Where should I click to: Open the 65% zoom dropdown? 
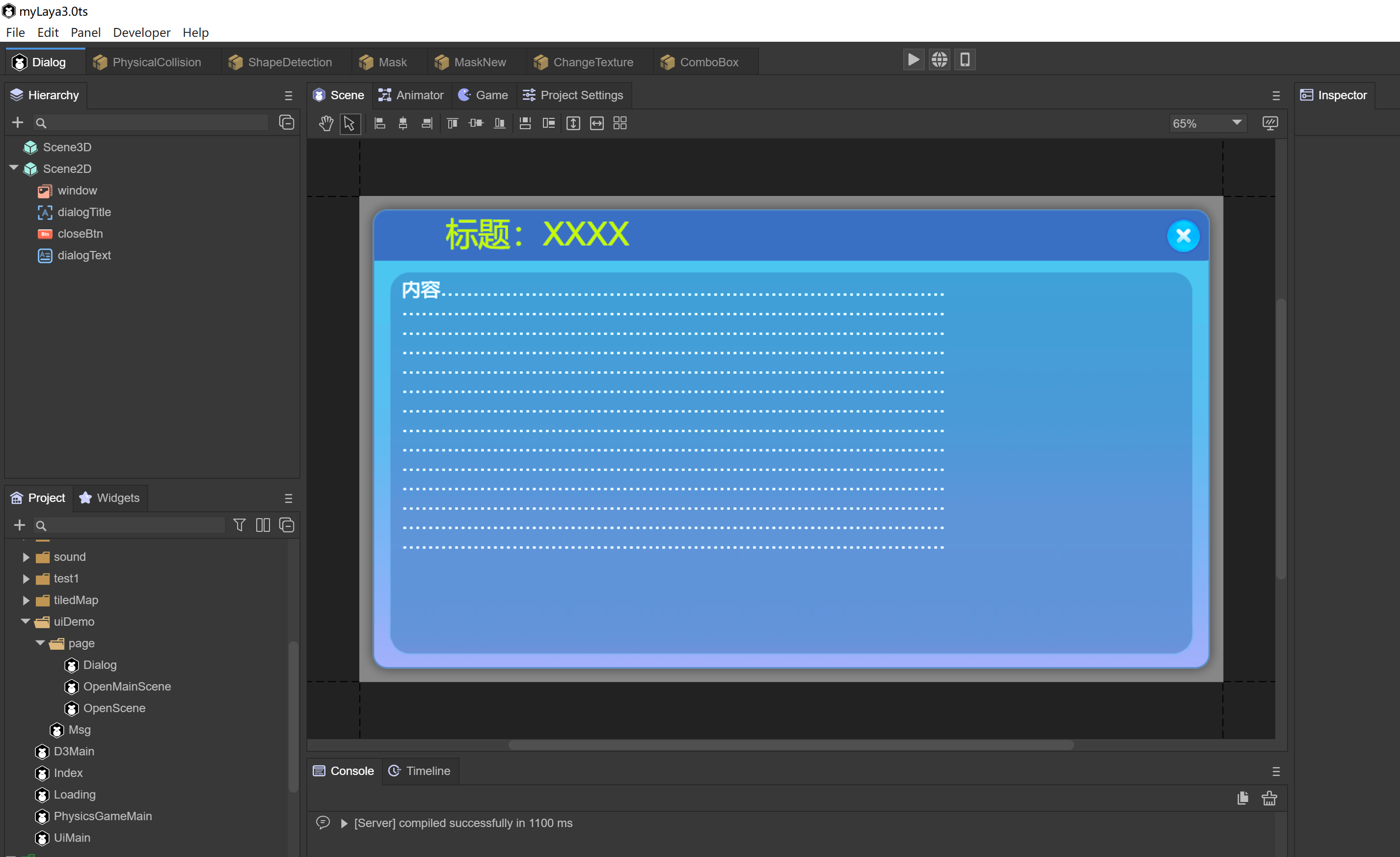pyautogui.click(x=1208, y=123)
